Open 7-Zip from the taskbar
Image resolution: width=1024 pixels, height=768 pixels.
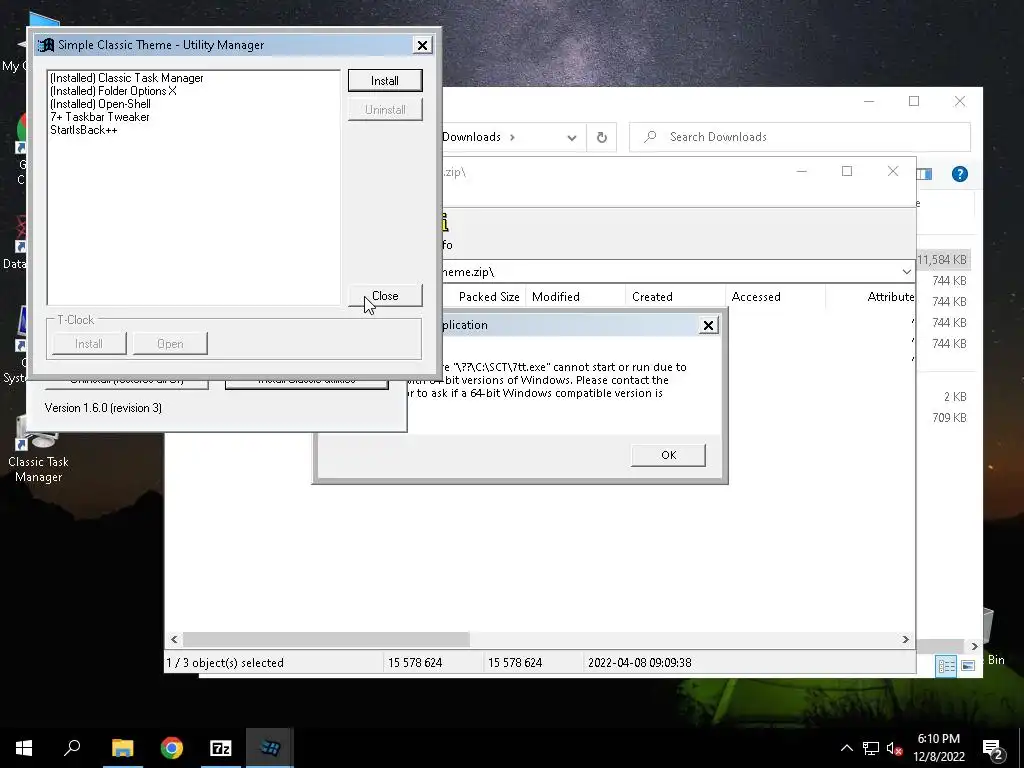pos(221,748)
